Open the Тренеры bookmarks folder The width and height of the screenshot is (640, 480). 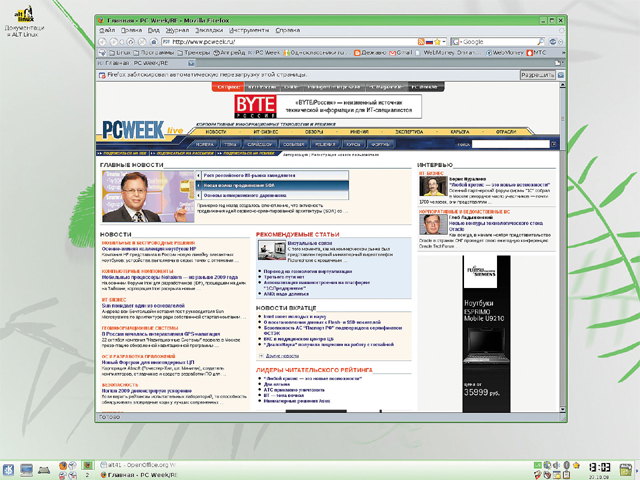[x=193, y=53]
